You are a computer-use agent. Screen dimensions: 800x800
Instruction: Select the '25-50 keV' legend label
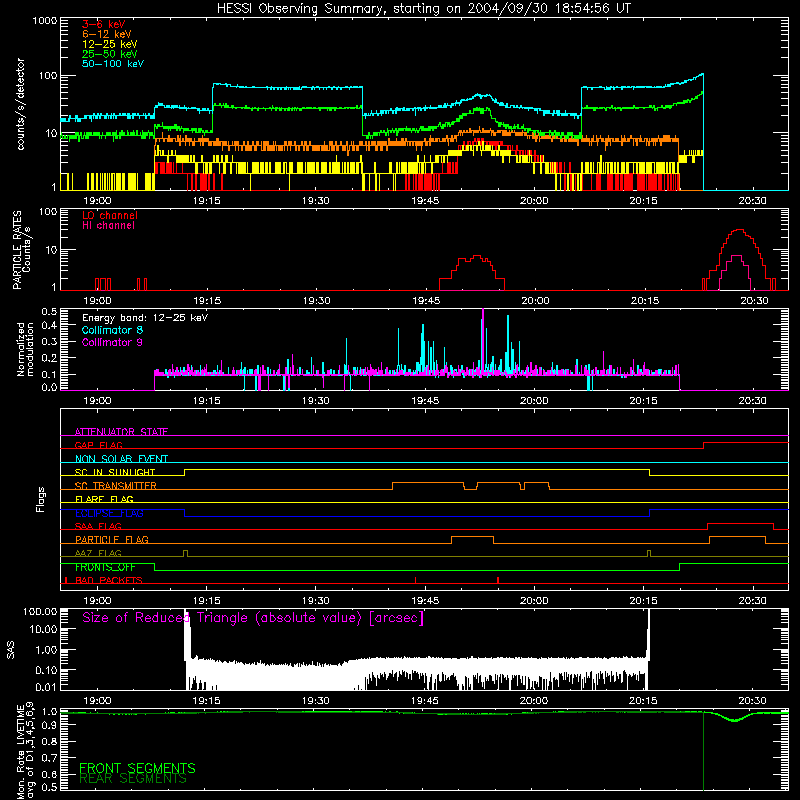pos(110,54)
